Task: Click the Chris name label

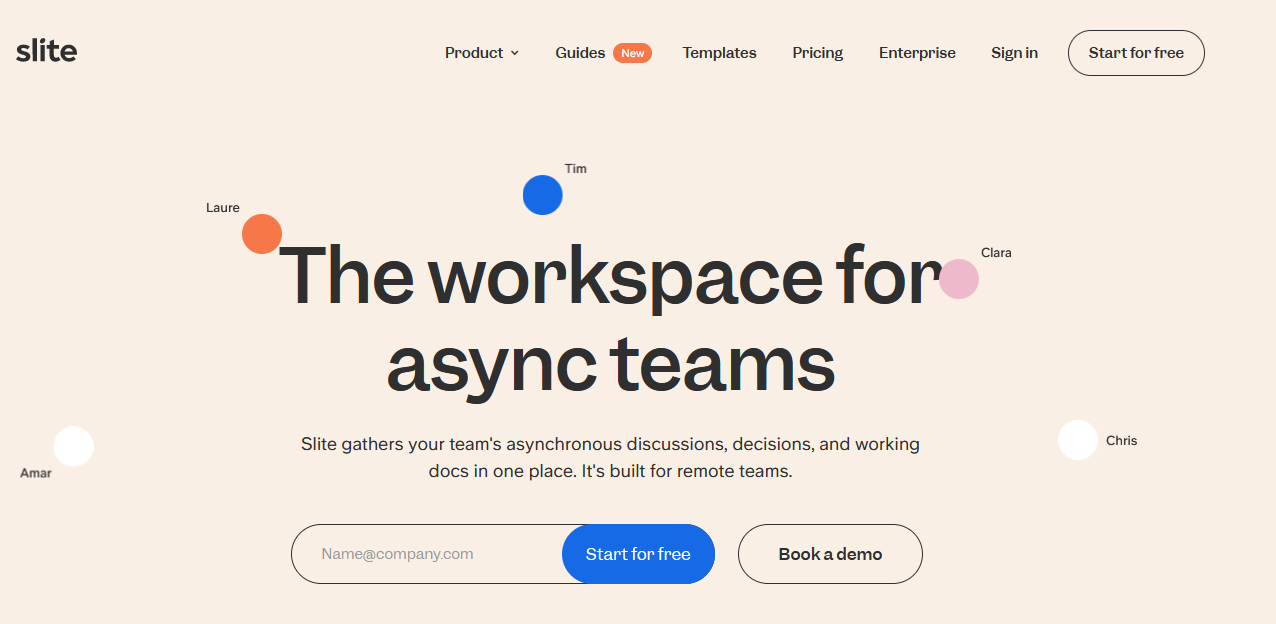Action: 1121,441
